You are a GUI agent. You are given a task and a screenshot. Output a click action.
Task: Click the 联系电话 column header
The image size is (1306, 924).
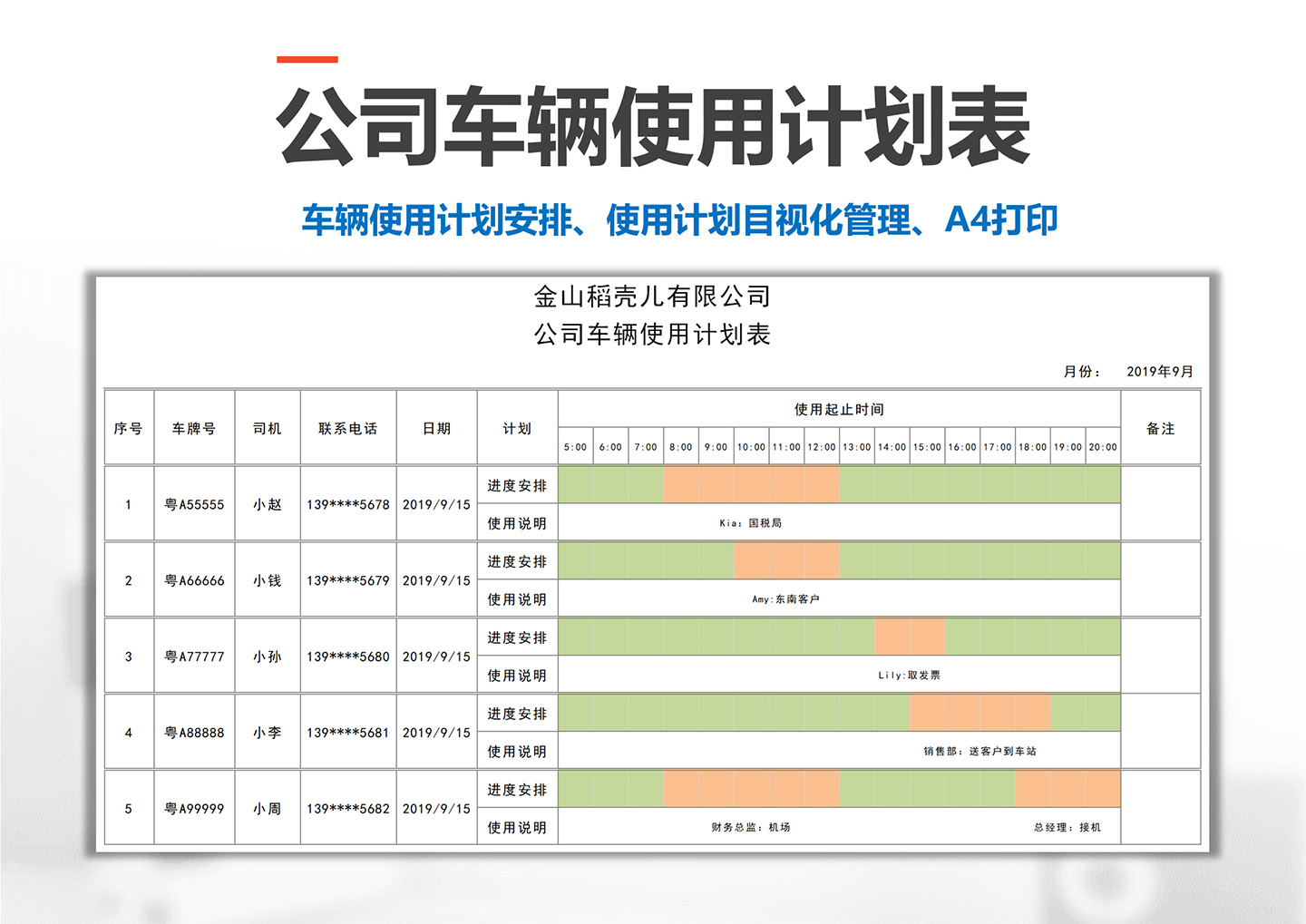coord(348,428)
